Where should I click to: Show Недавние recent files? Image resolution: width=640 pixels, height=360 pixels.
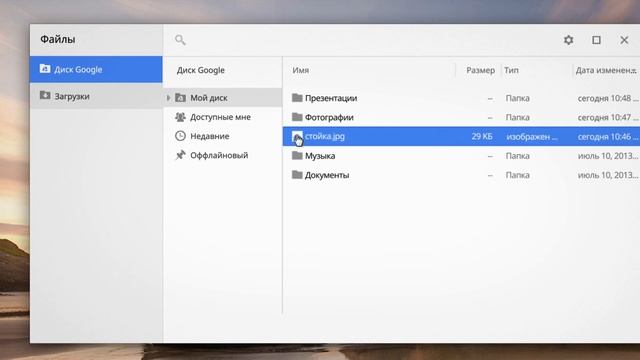(223, 136)
